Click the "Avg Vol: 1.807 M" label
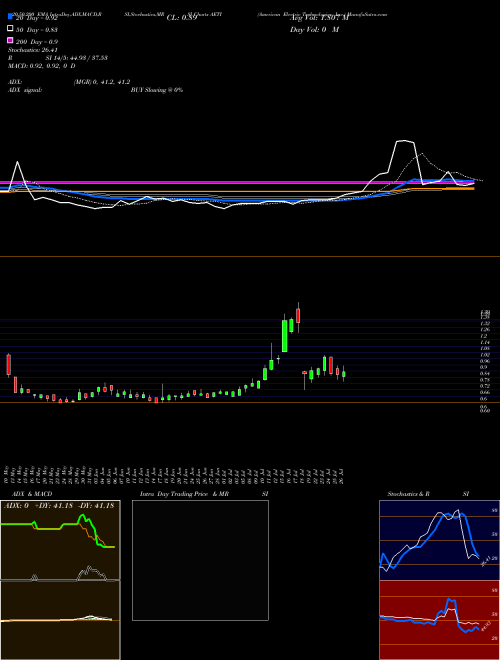The height and width of the screenshot is (660, 500). tap(319, 18)
